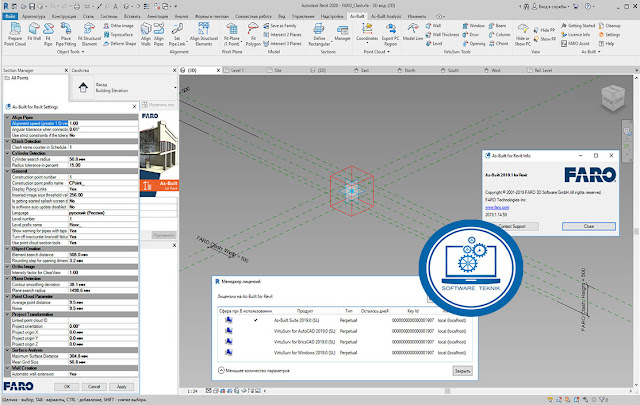Click the Align Pipes tool
640x405 pixels.
[x=159, y=34]
